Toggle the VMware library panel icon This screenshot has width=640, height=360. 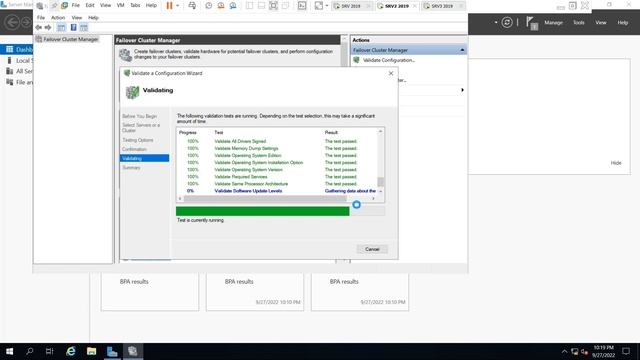click(x=249, y=6)
